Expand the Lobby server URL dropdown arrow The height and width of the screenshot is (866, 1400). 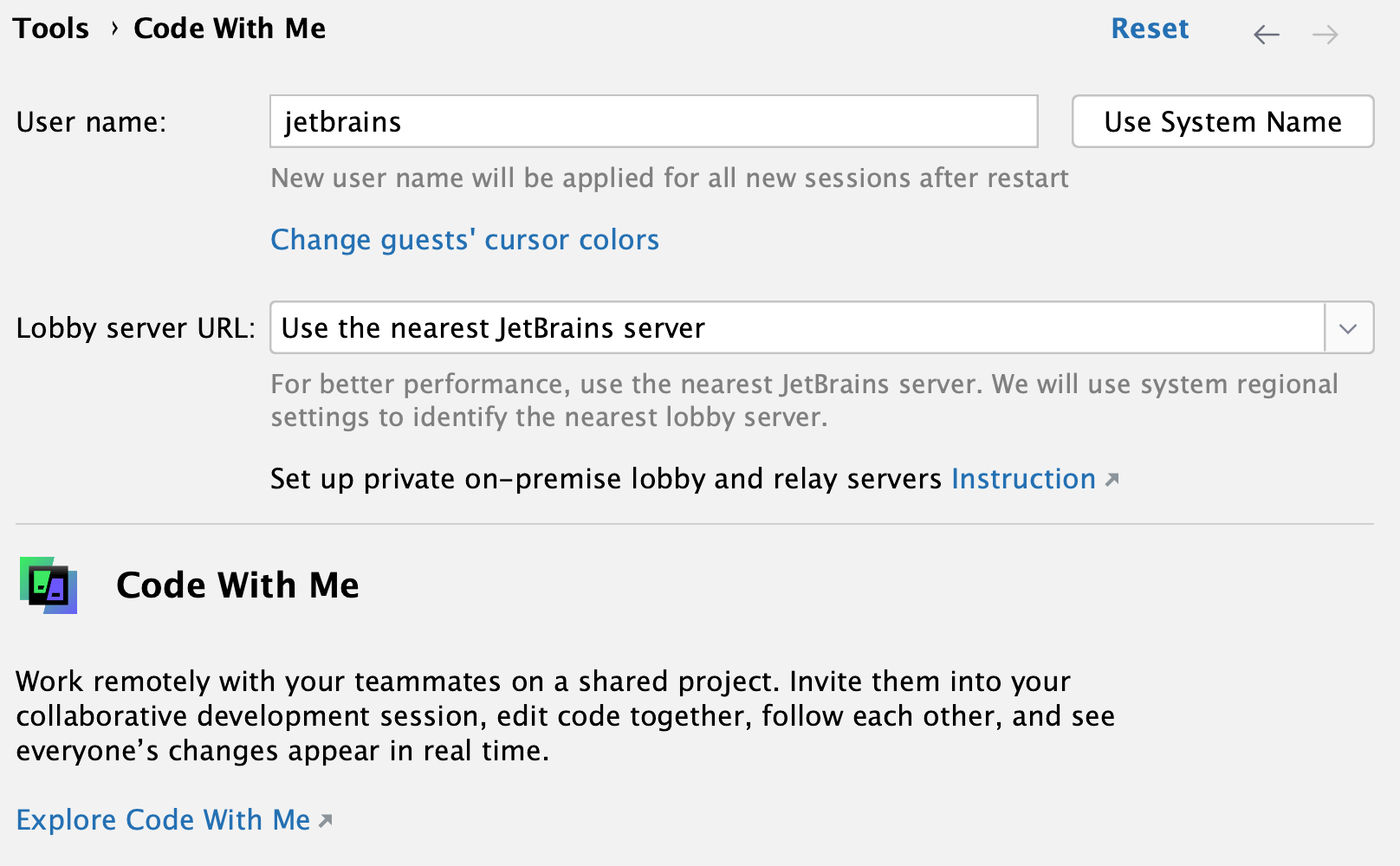click(1348, 328)
